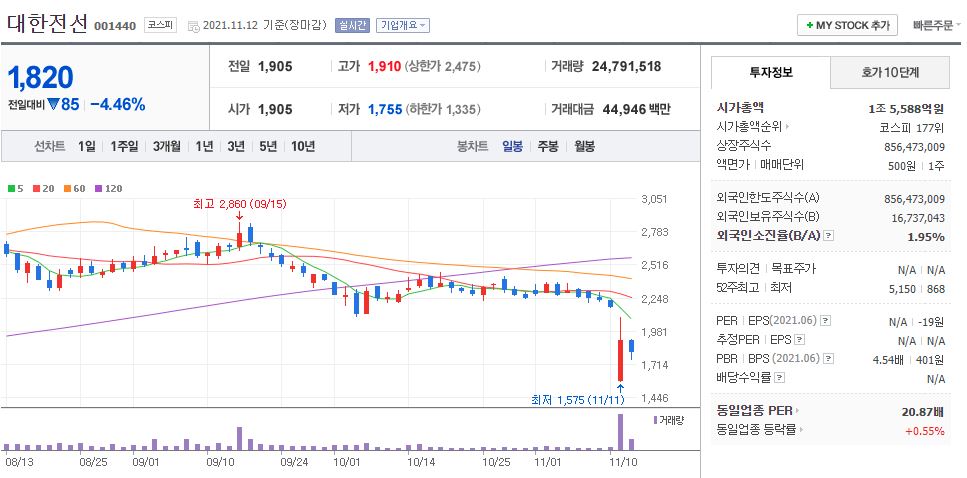Screen dimensions: 967x478
Task: Open the 시가총액순위 link
Action: pyautogui.click(x=753, y=126)
